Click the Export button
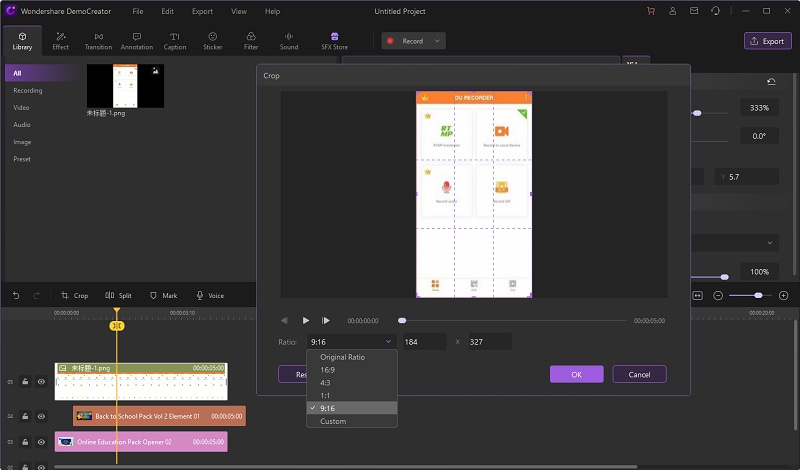800x470 pixels. 767,41
